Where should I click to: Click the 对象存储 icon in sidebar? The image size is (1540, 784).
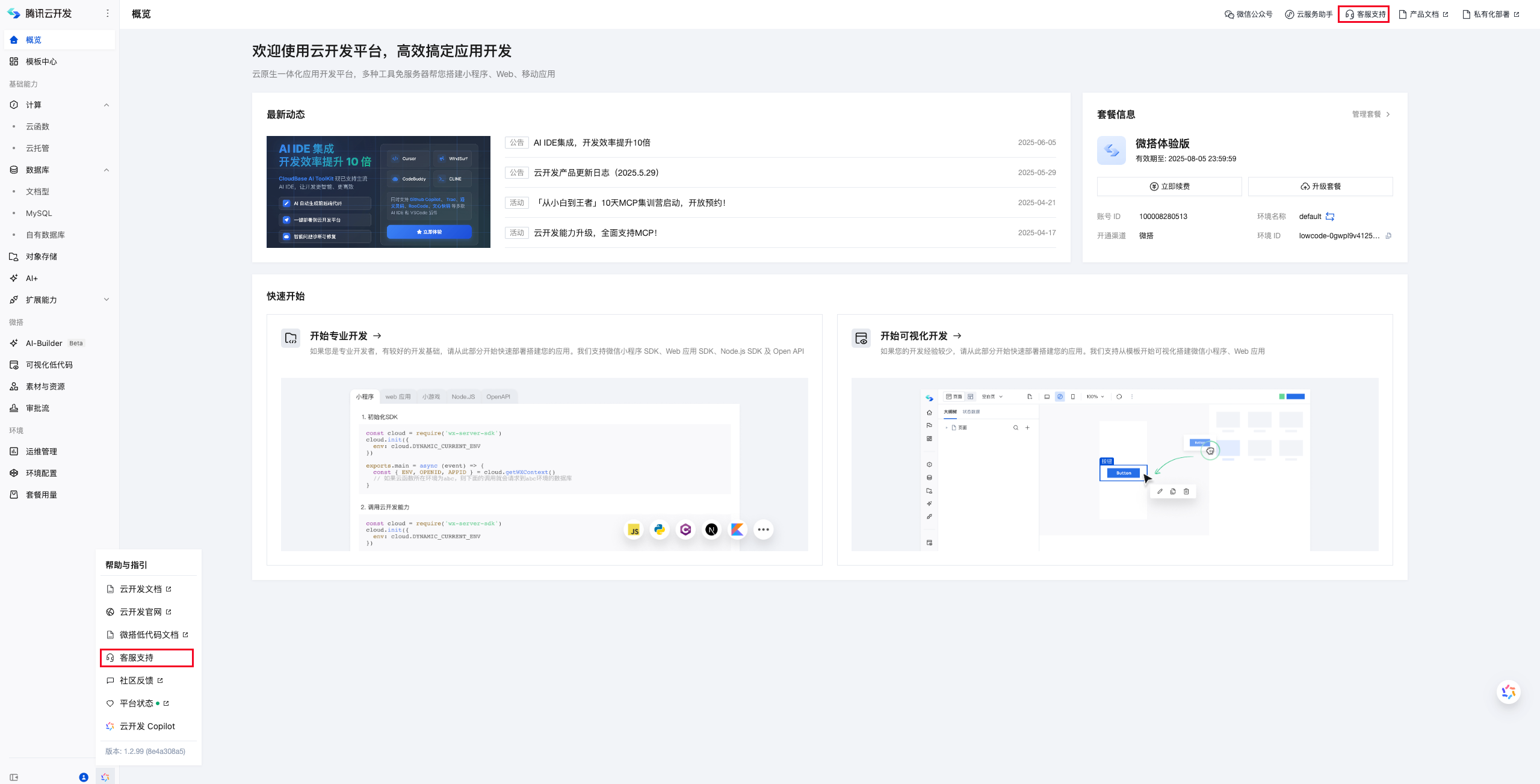[x=14, y=256]
